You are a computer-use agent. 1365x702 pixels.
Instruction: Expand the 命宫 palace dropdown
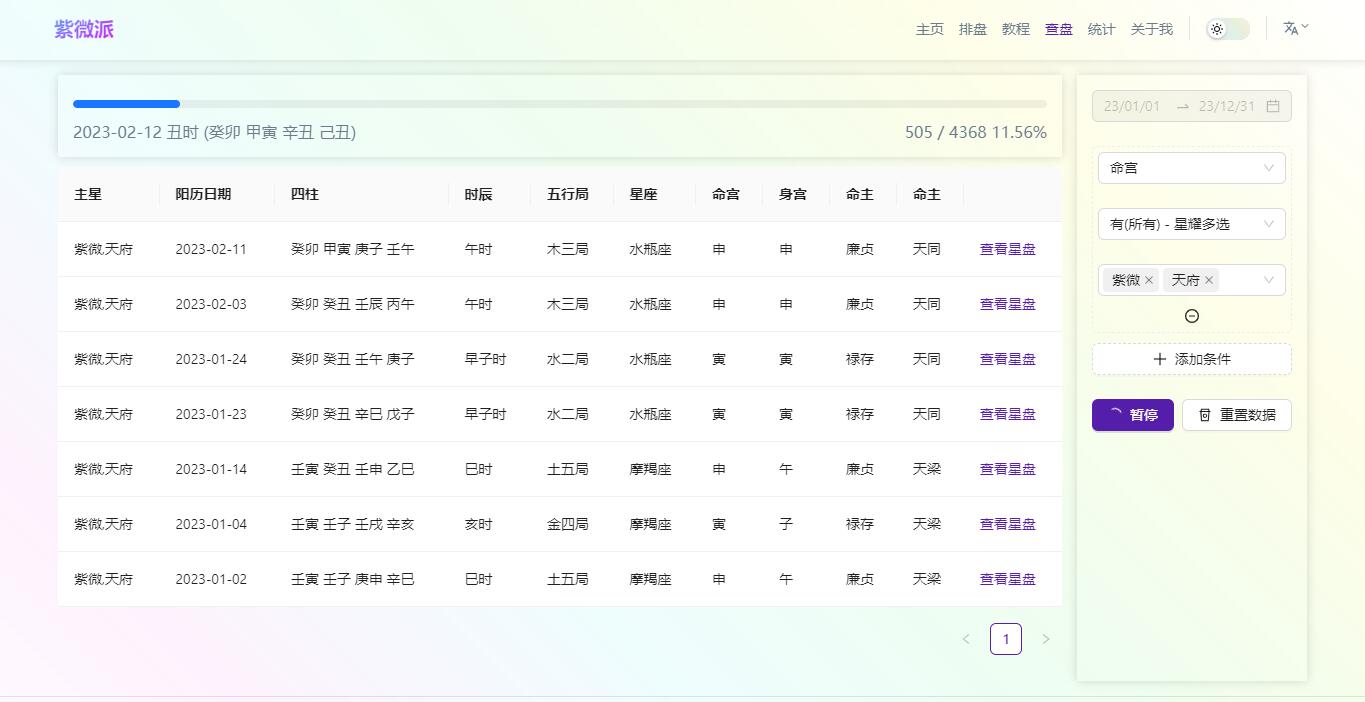point(1191,168)
